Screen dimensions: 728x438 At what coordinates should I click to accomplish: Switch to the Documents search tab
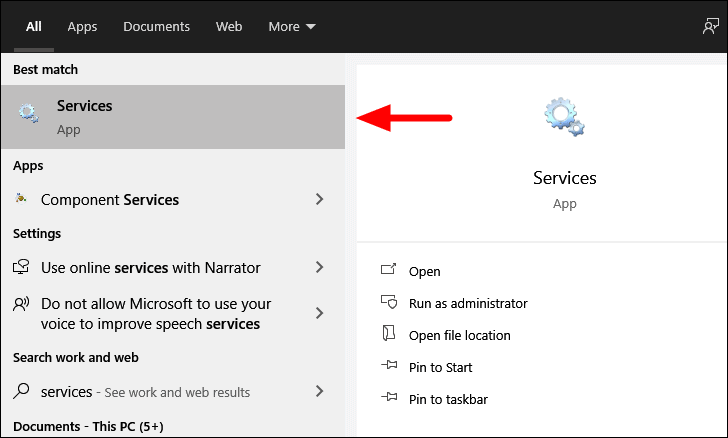tap(156, 26)
